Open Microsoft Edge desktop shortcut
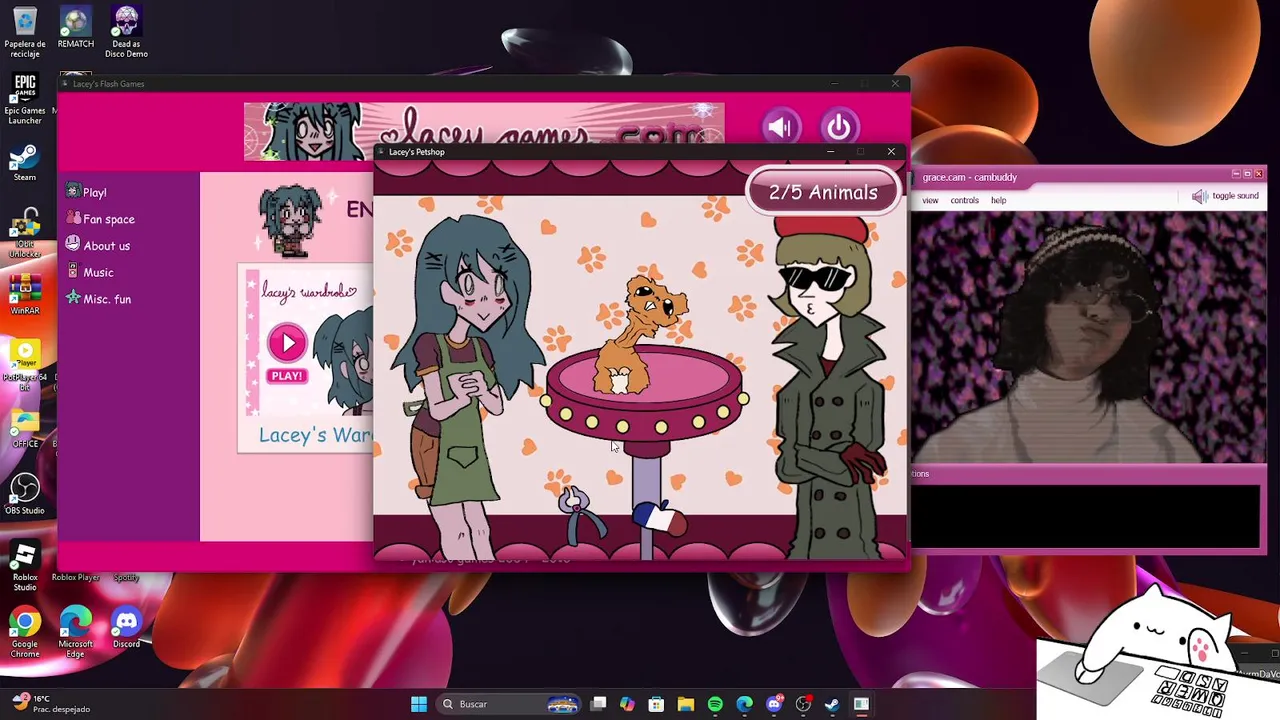 (76, 633)
